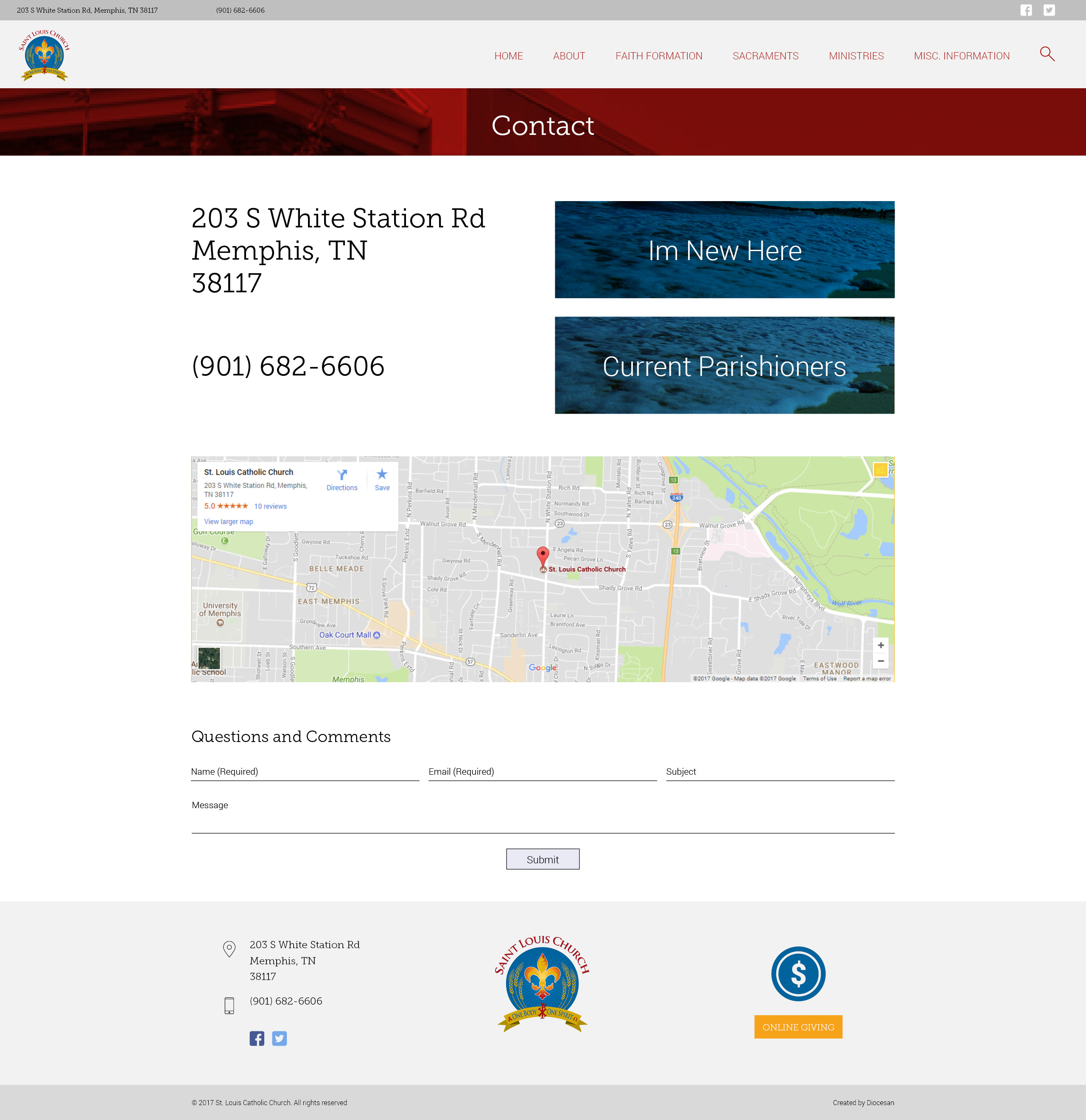
Task: Zoom in on the map
Action: [x=880, y=645]
